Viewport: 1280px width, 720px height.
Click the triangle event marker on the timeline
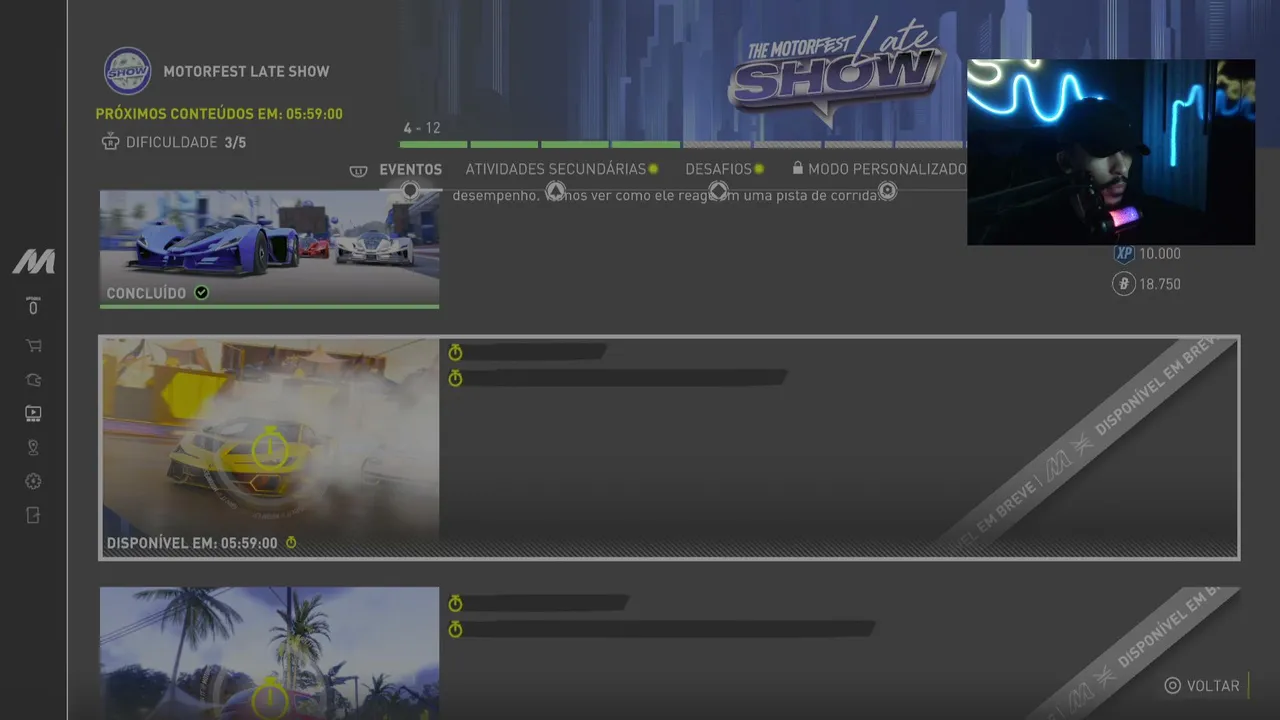[x=555, y=190]
